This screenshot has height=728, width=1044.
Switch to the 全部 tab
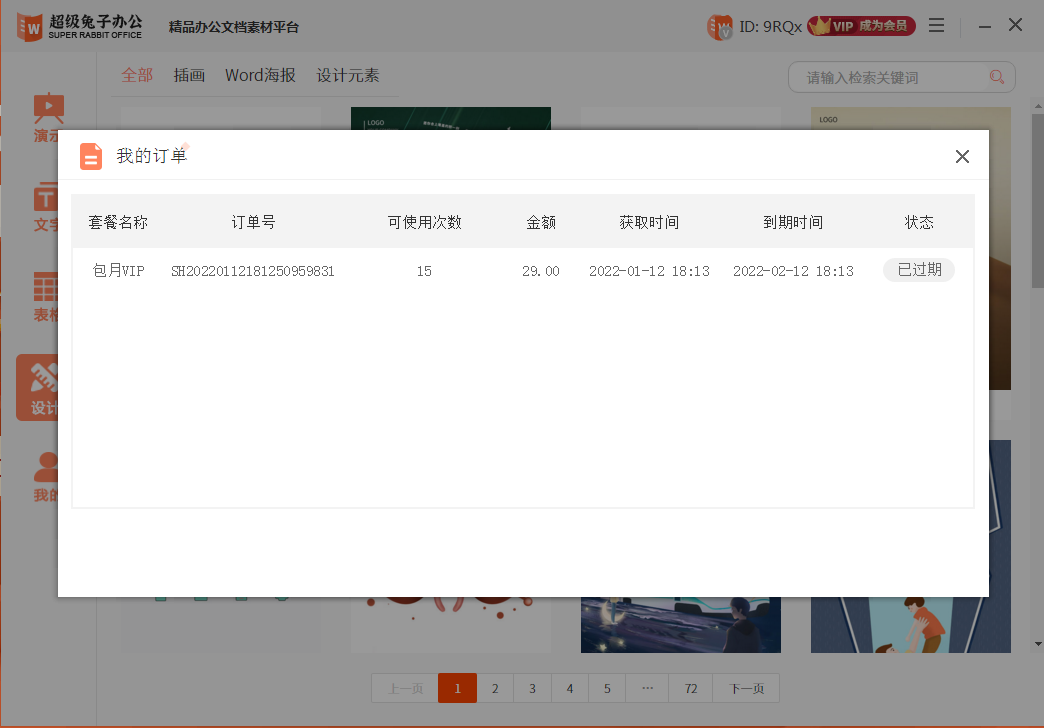[137, 75]
